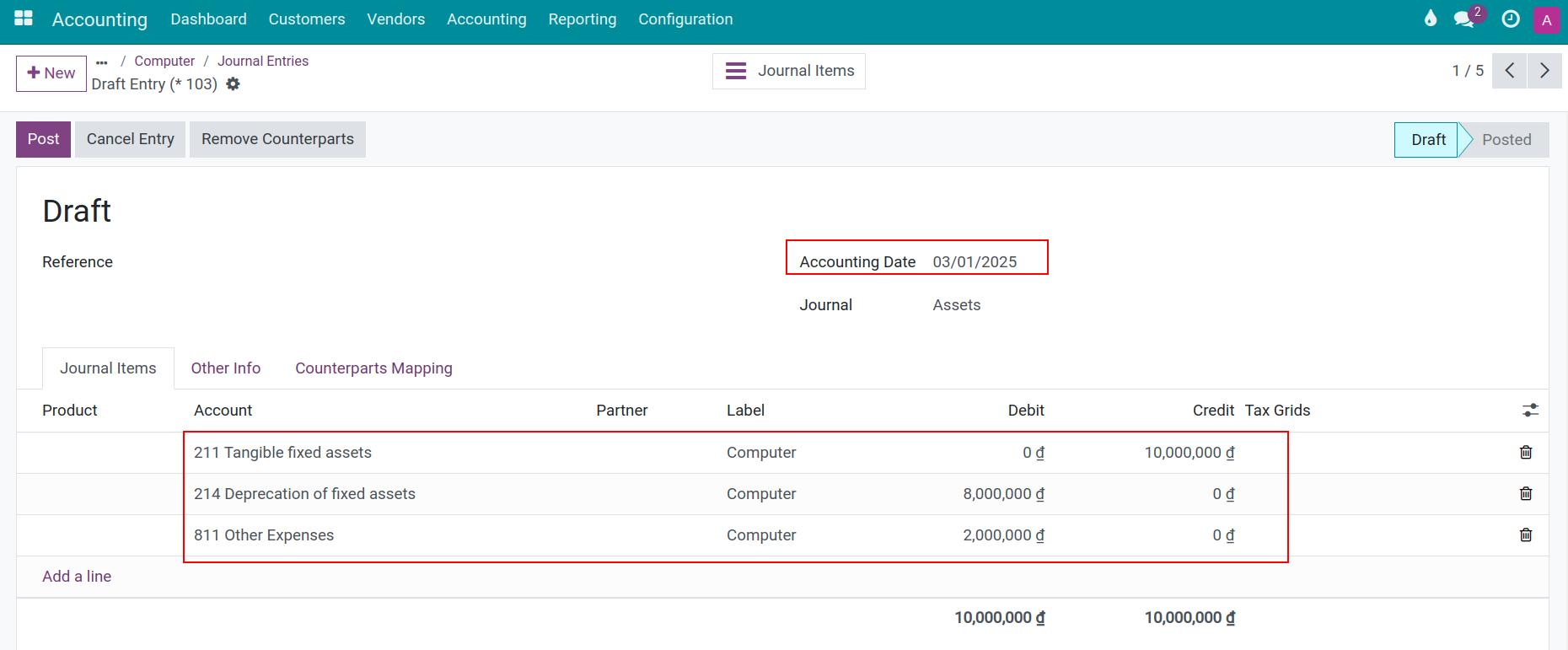The height and width of the screenshot is (650, 1568).
Task: Open column settings adjust icon
Action: pyautogui.click(x=1530, y=411)
